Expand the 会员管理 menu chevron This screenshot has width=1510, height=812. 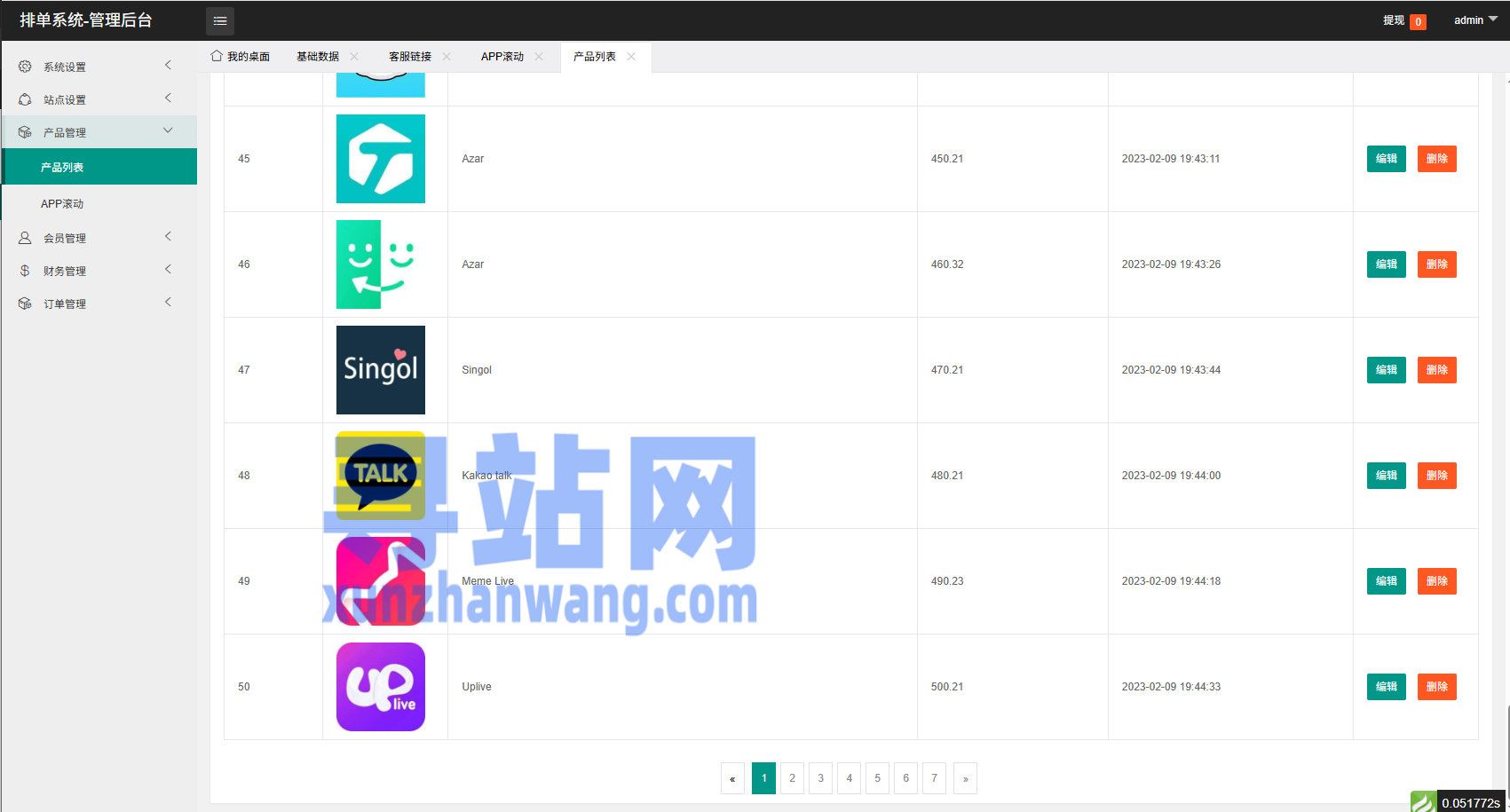click(168, 237)
